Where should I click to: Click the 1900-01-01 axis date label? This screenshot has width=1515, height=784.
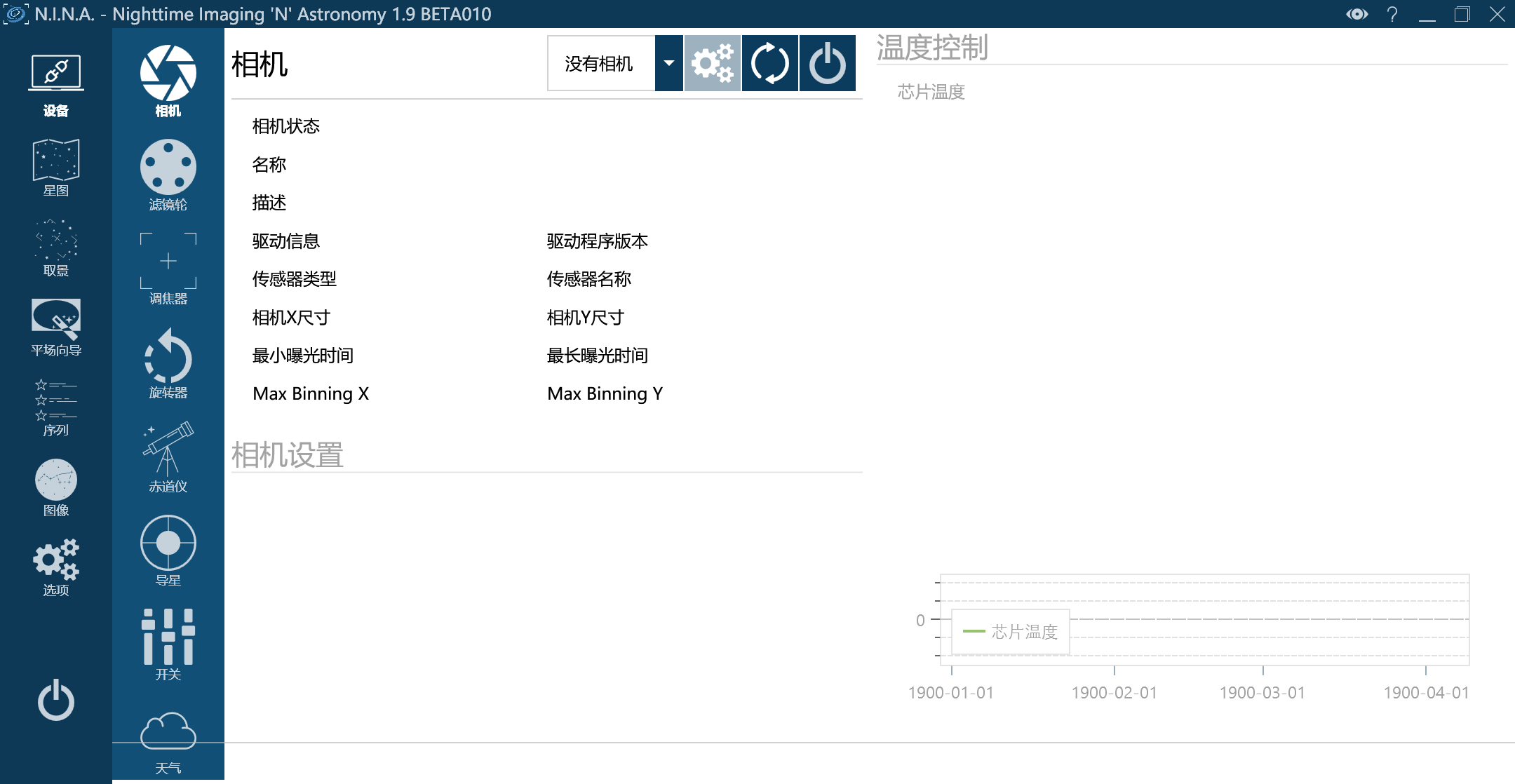pyautogui.click(x=951, y=693)
